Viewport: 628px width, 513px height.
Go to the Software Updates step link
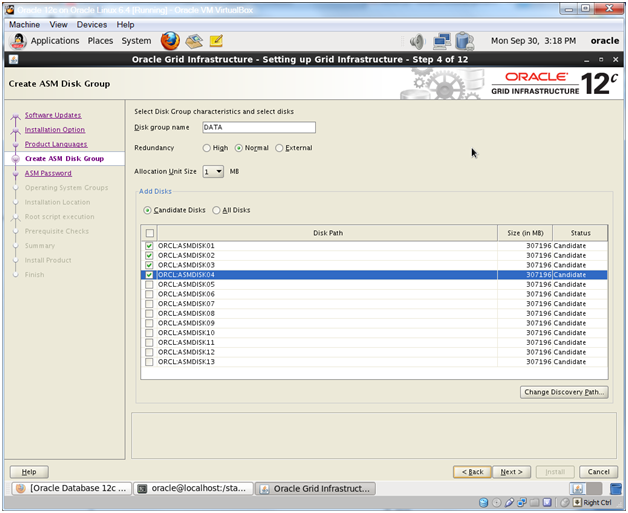tap(53, 115)
